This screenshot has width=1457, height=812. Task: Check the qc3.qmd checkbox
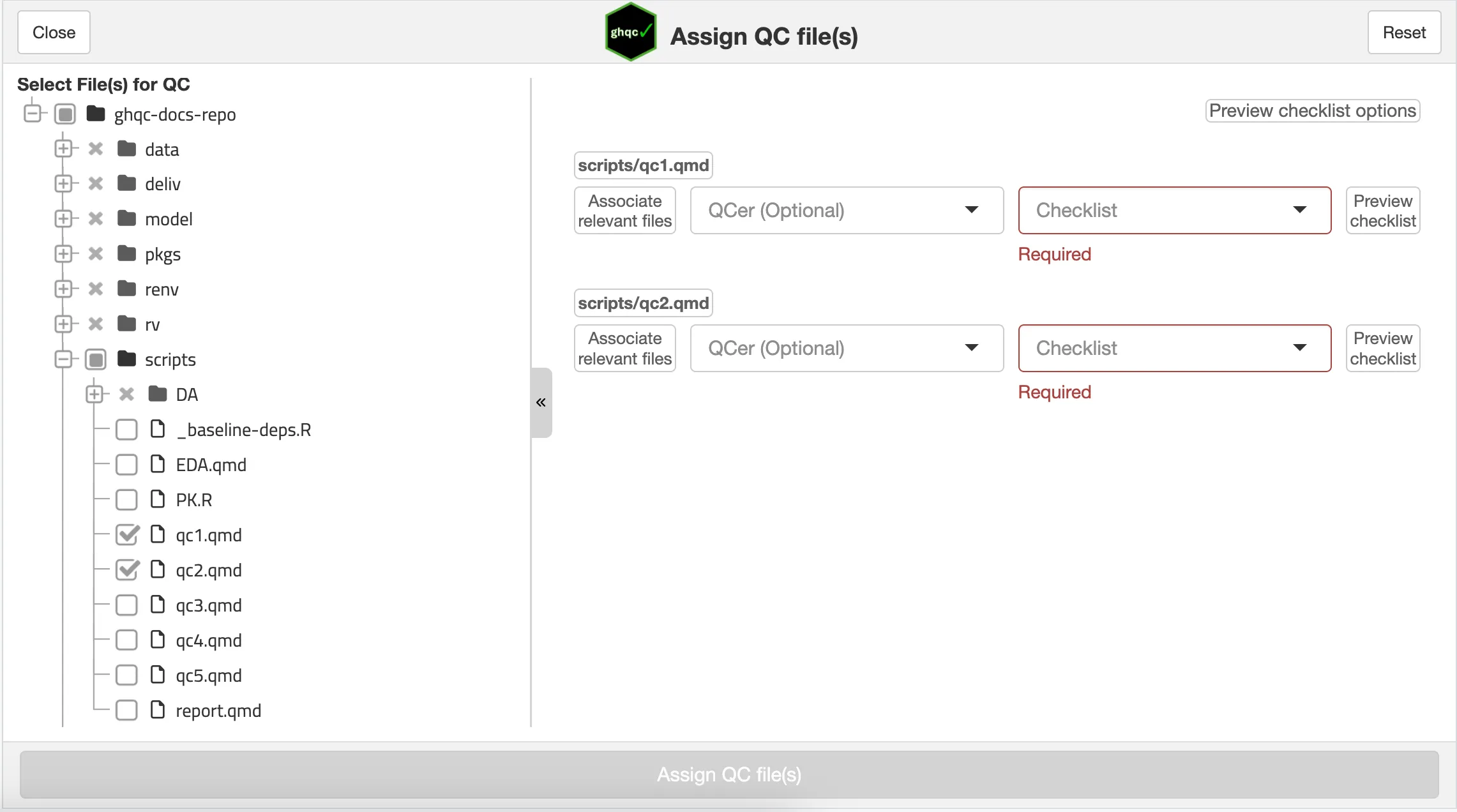126,605
